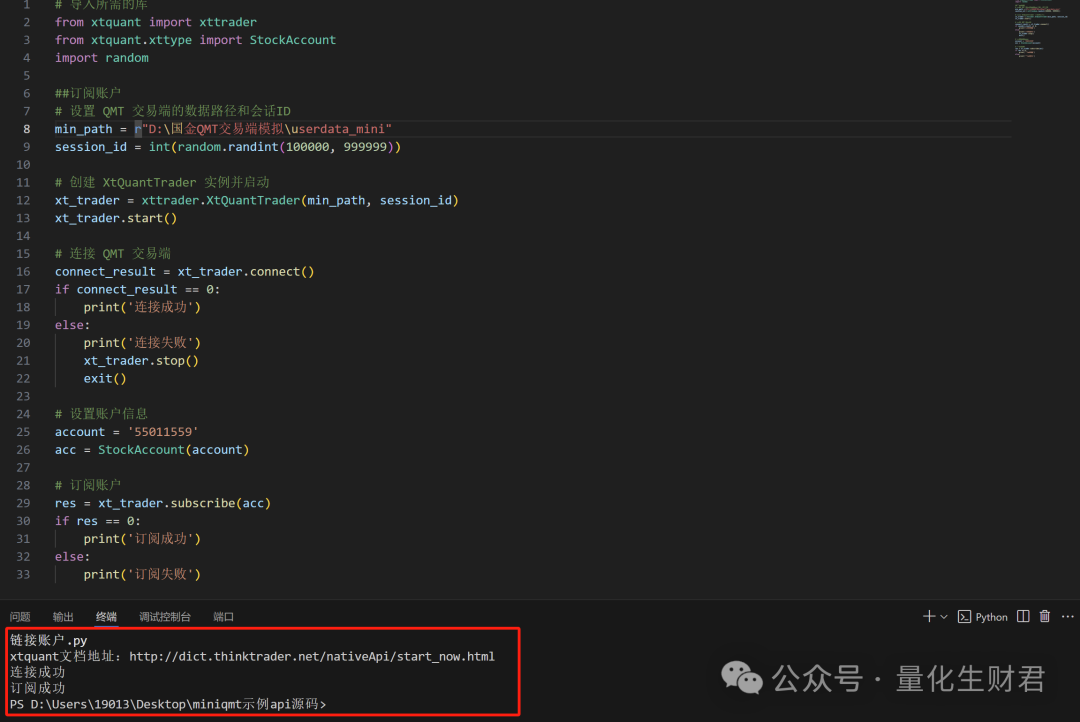Select the Python terminal session icon
Image resolution: width=1080 pixels, height=722 pixels.
[965, 617]
